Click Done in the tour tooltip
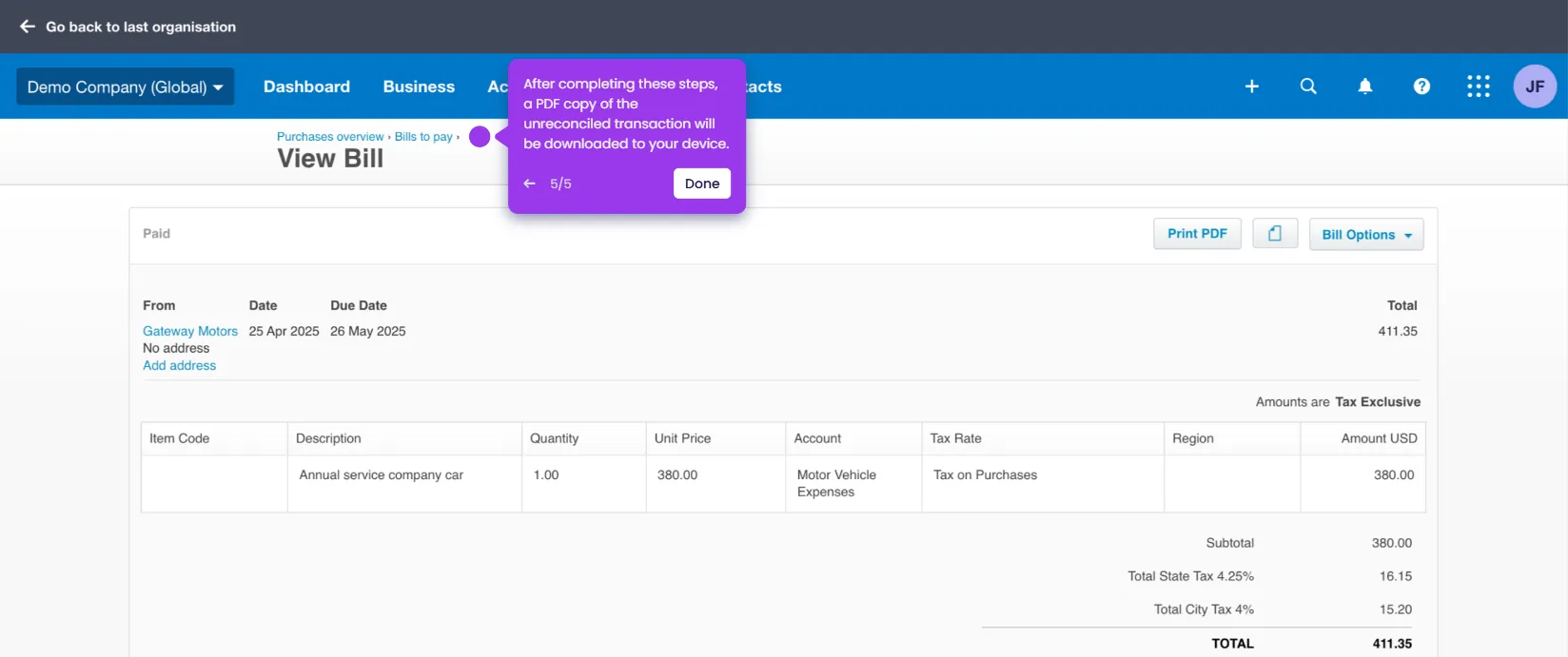Screen dimensions: 1568x657 point(702,184)
